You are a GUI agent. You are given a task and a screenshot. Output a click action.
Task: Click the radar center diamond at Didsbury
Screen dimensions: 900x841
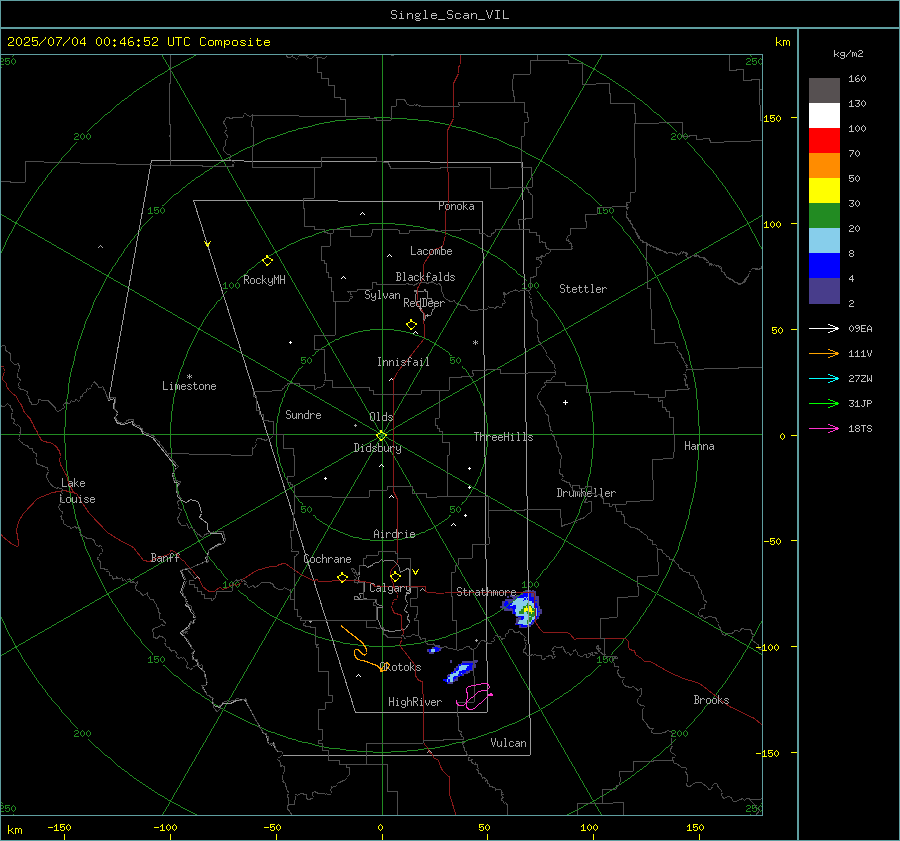pyautogui.click(x=381, y=436)
